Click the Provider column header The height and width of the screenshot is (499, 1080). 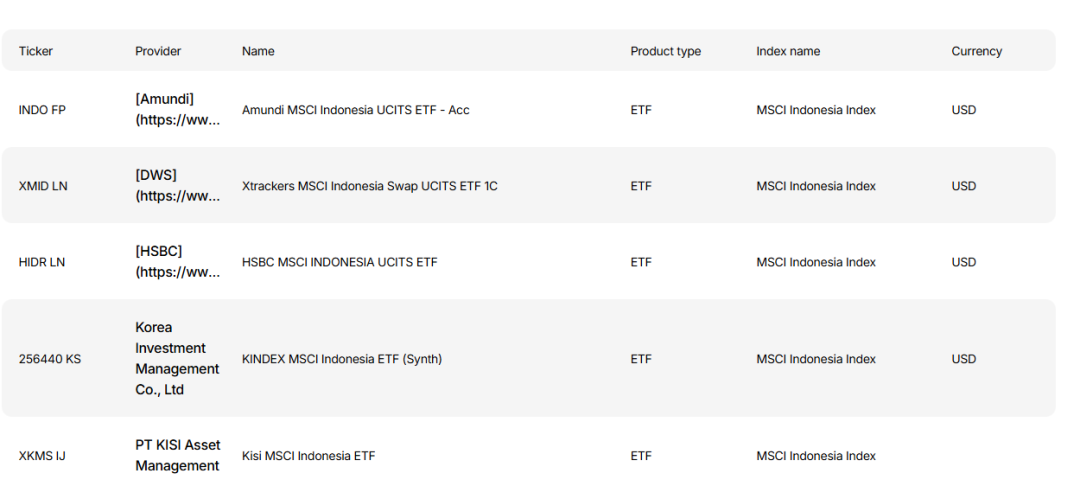pyautogui.click(x=158, y=51)
